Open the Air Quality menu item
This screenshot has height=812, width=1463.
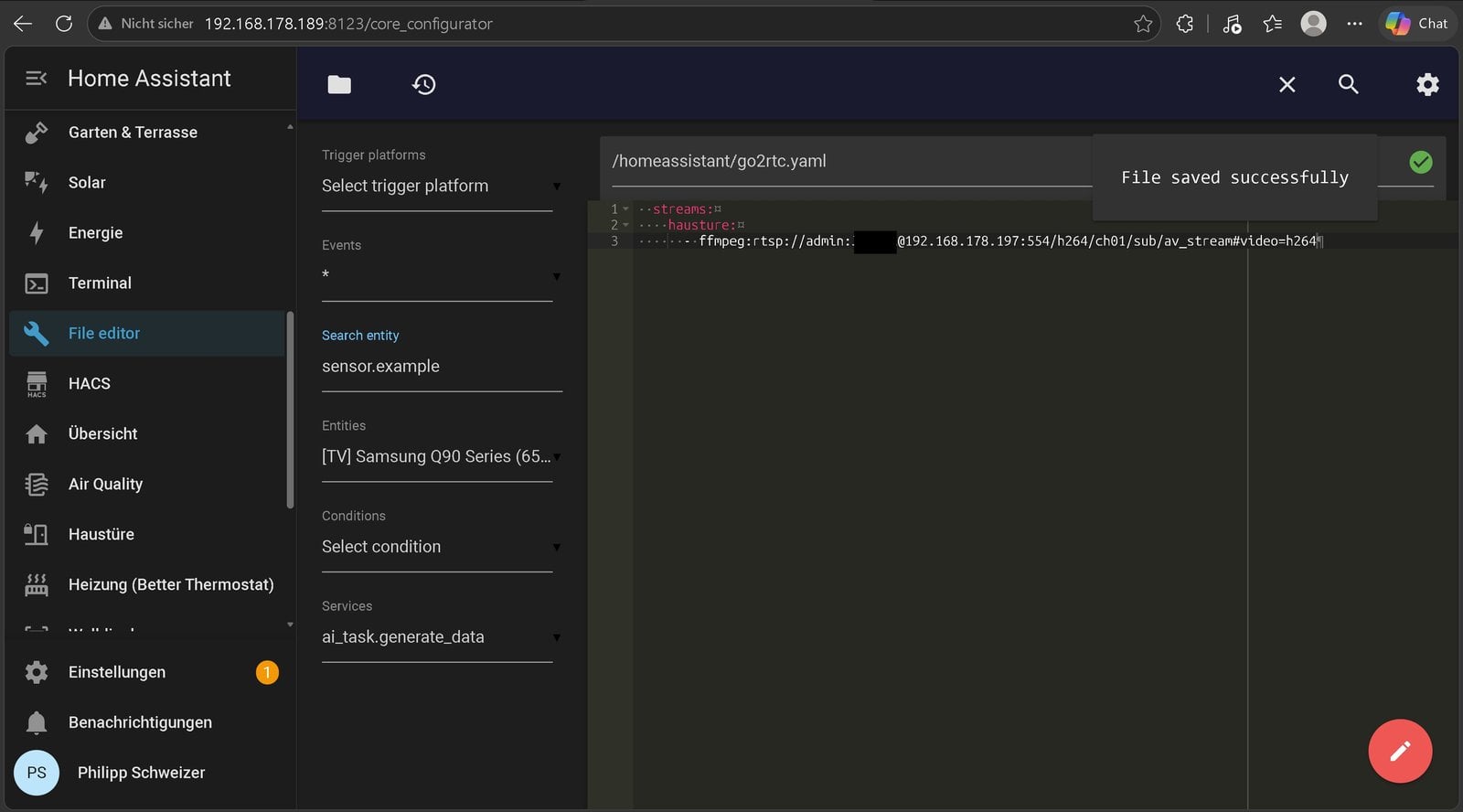click(x=148, y=485)
